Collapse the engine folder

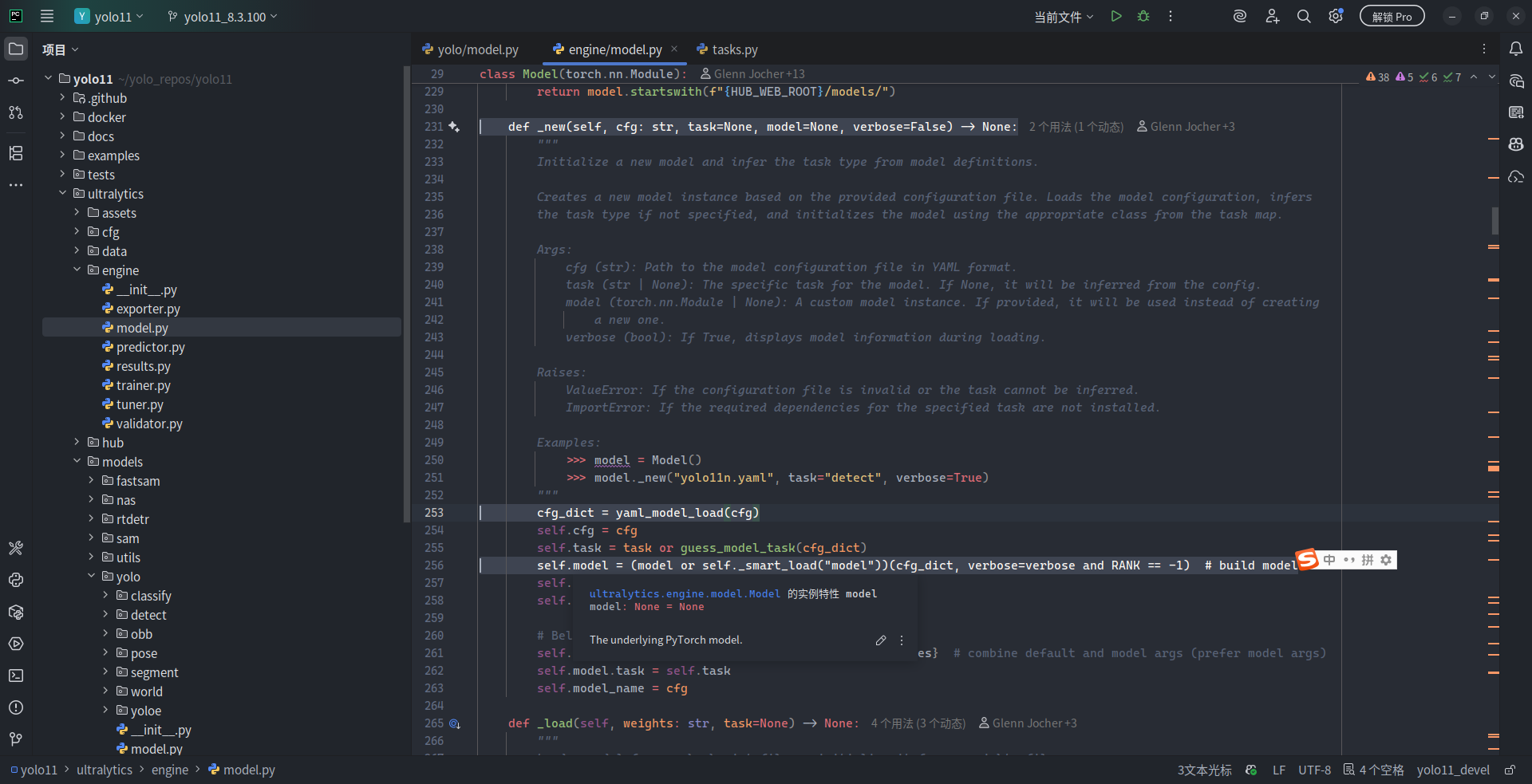coord(77,270)
